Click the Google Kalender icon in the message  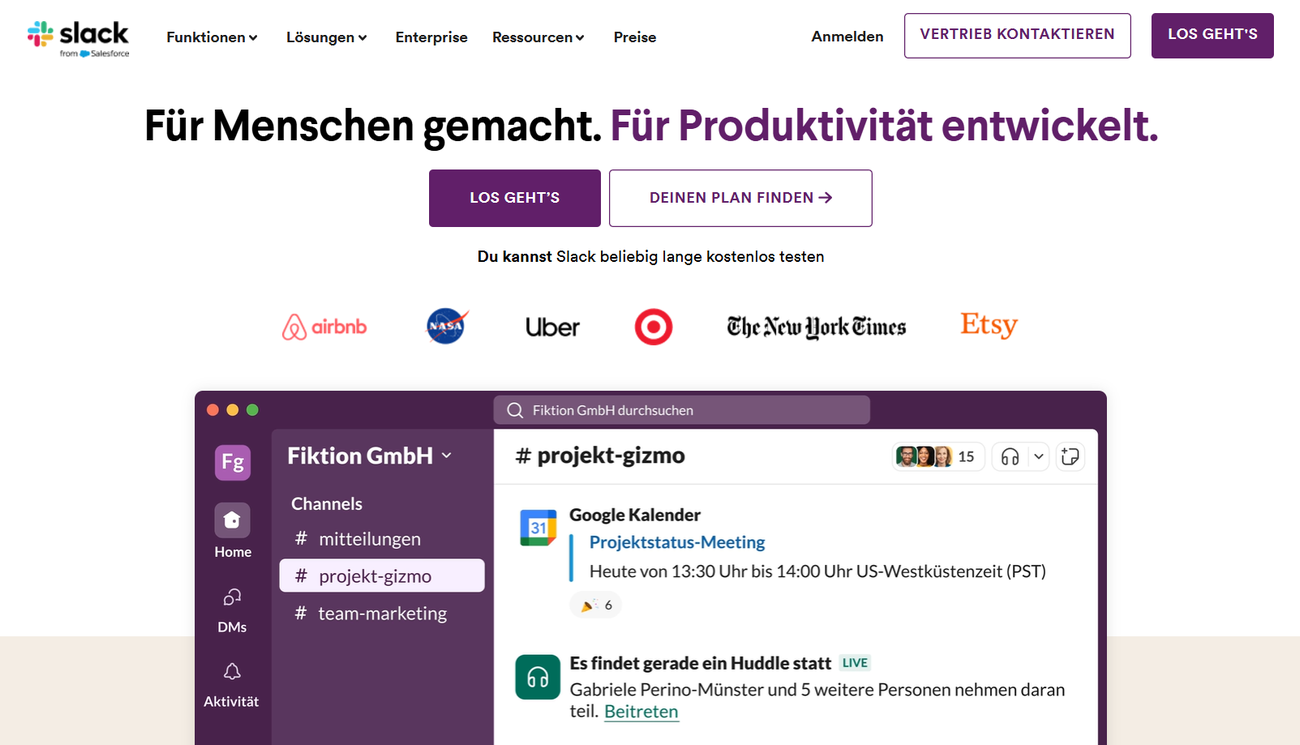coord(538,527)
